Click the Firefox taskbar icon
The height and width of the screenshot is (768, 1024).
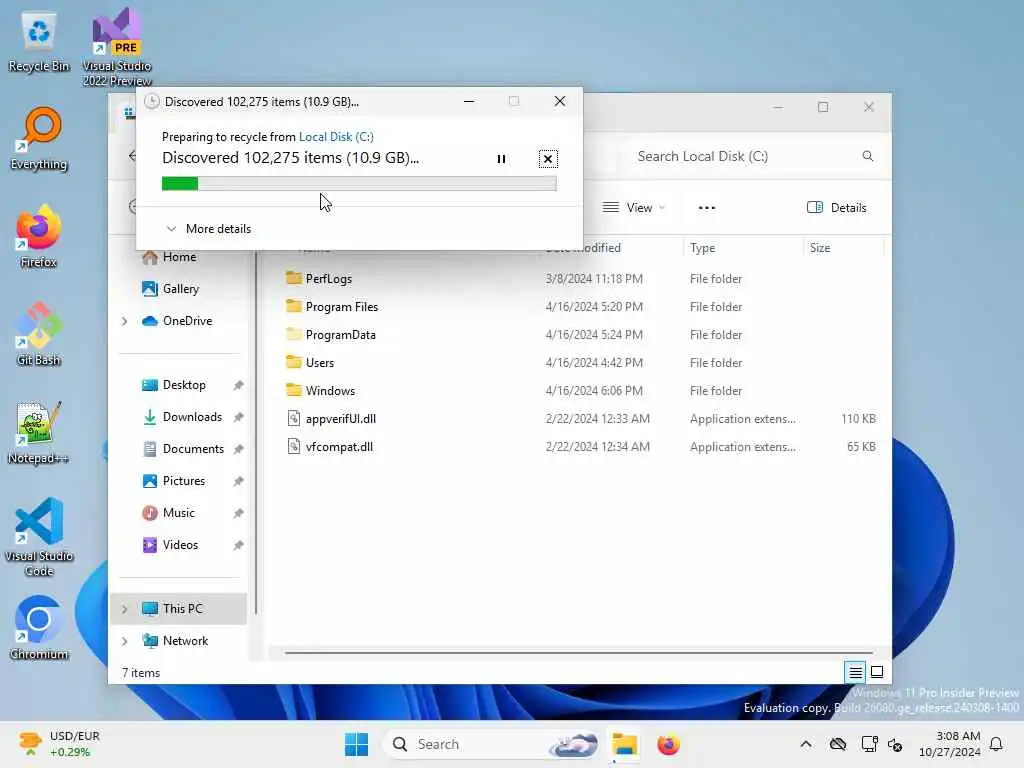click(x=668, y=744)
